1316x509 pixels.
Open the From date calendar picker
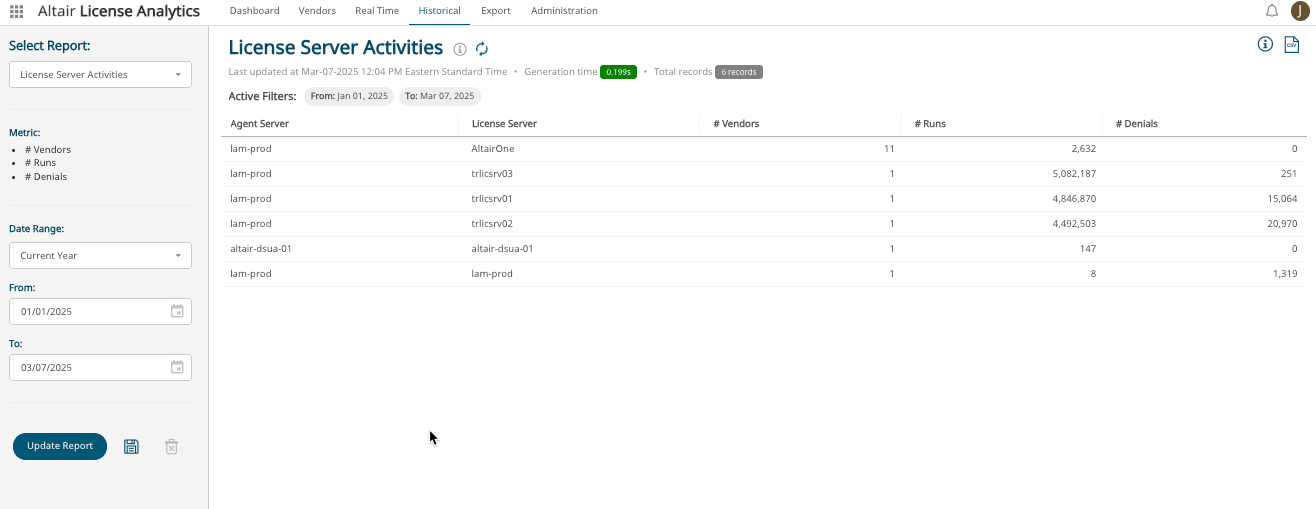[x=177, y=311]
